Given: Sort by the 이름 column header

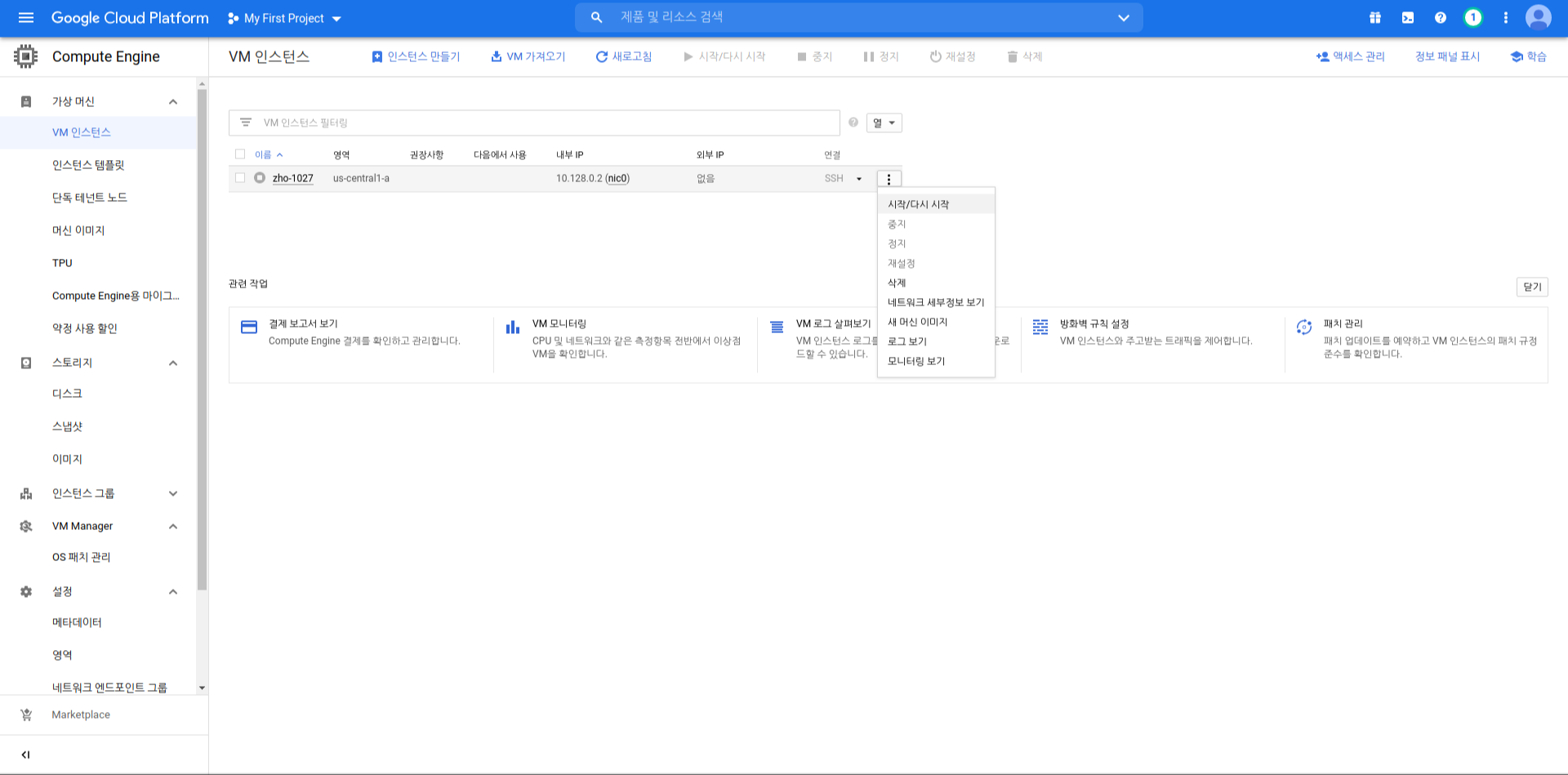Looking at the screenshot, I should pos(268,154).
